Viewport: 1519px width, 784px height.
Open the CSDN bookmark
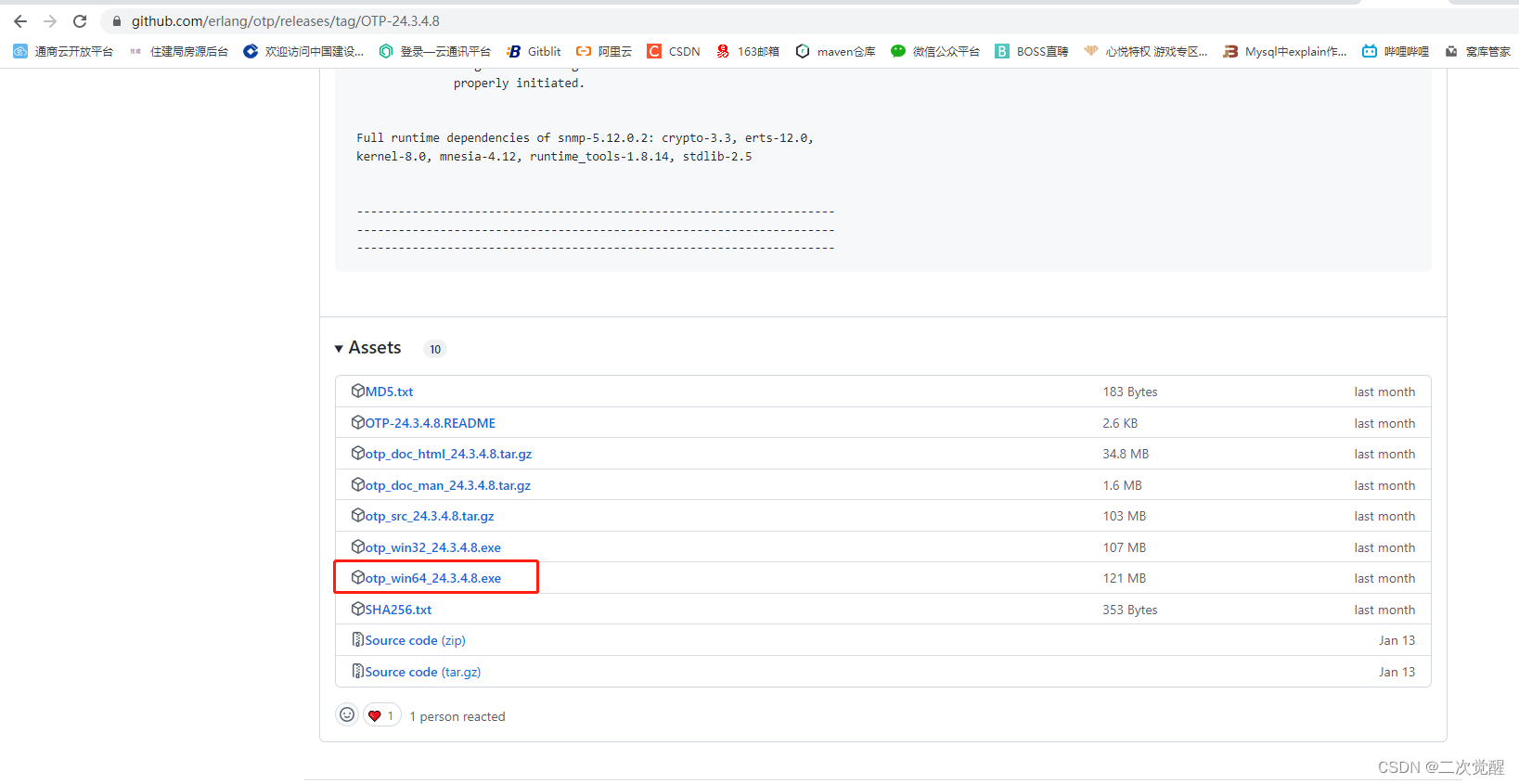[674, 51]
